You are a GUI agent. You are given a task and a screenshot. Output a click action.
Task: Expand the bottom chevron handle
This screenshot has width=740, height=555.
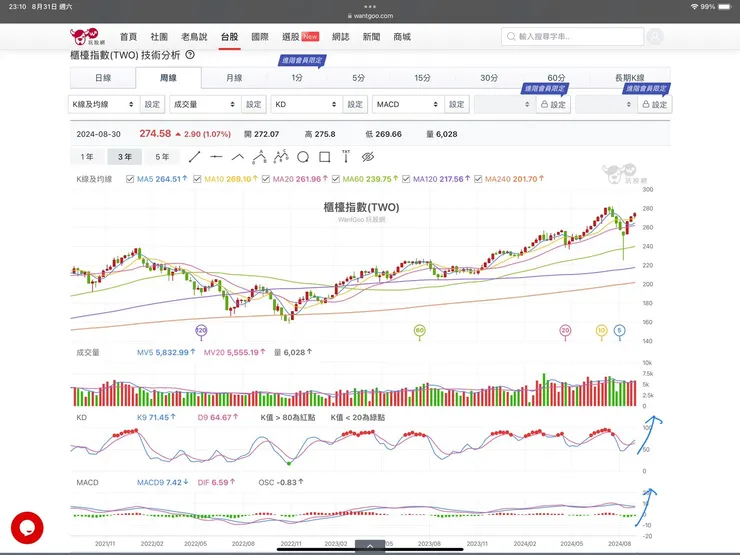coord(370,546)
